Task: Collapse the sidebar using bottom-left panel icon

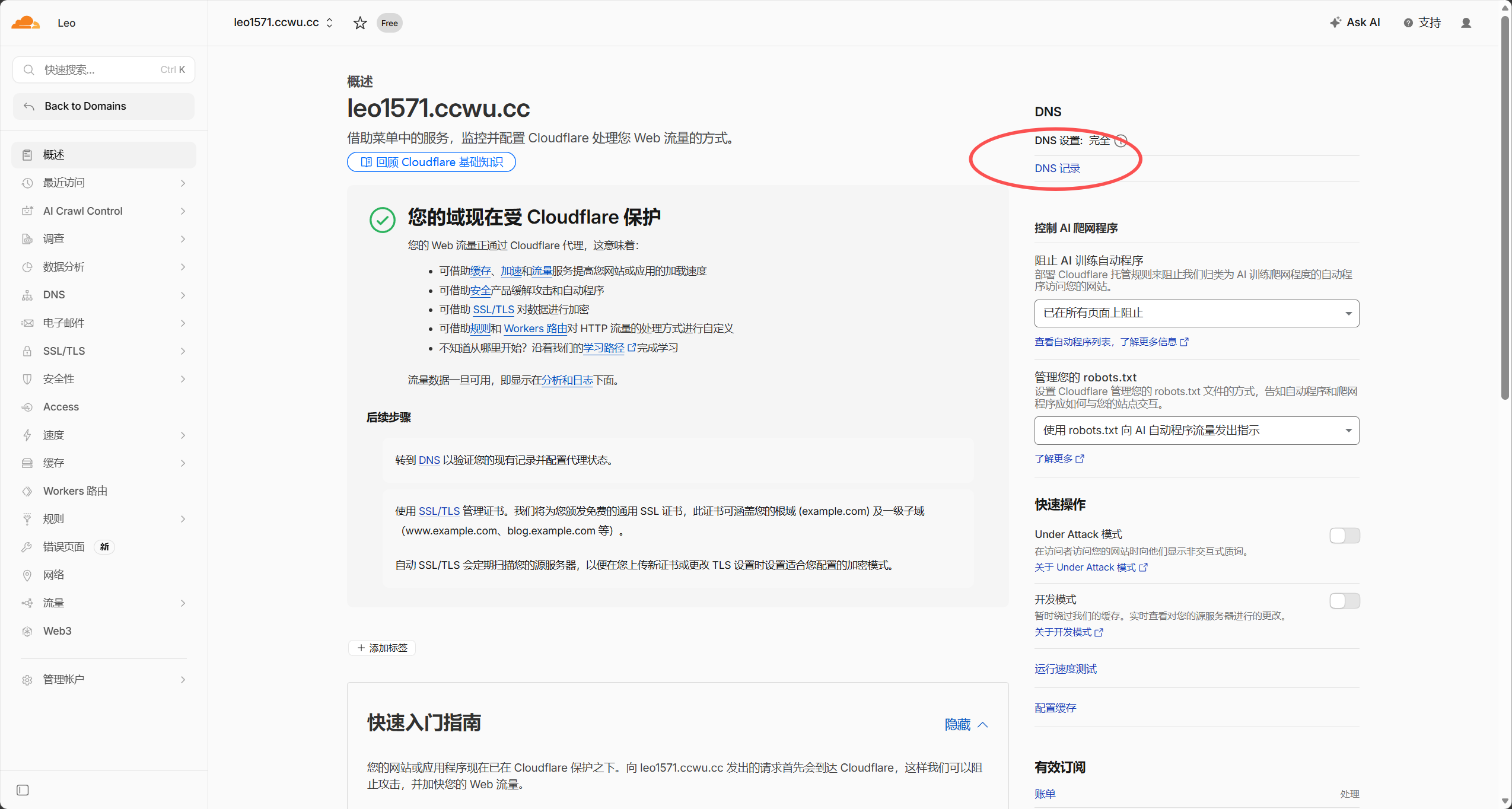Action: coord(23,790)
